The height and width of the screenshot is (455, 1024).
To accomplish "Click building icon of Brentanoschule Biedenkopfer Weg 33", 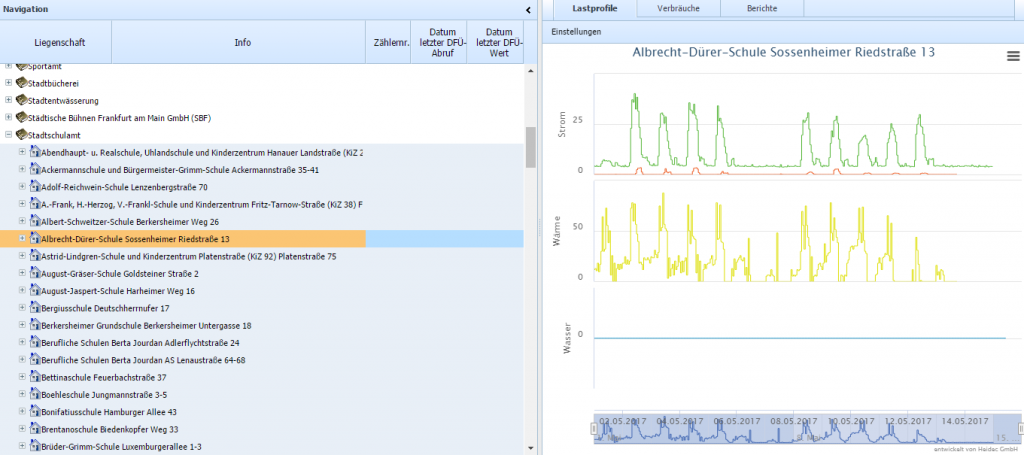I will point(35,429).
